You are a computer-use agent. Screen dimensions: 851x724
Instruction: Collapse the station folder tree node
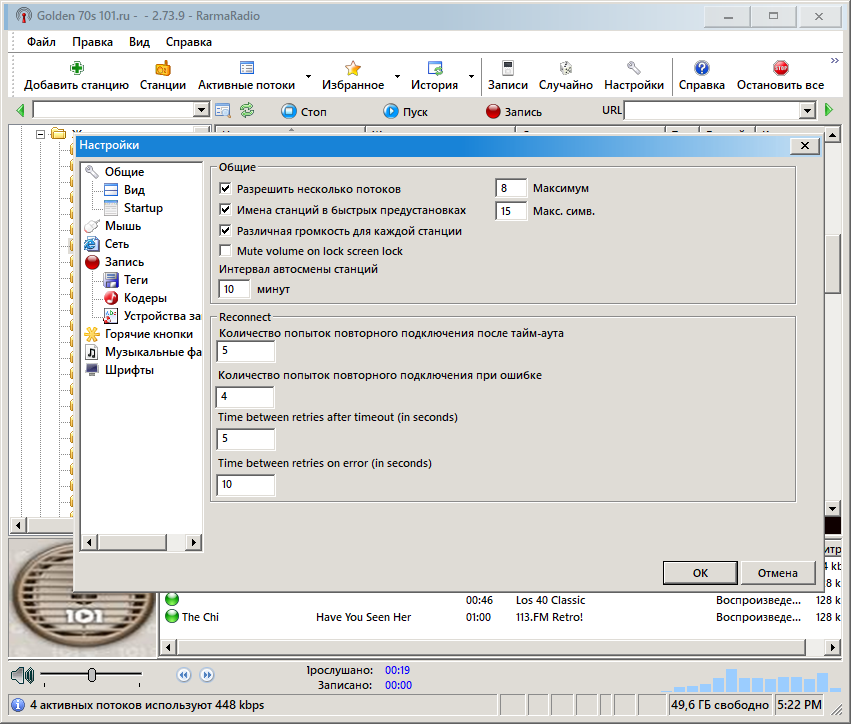coord(40,134)
